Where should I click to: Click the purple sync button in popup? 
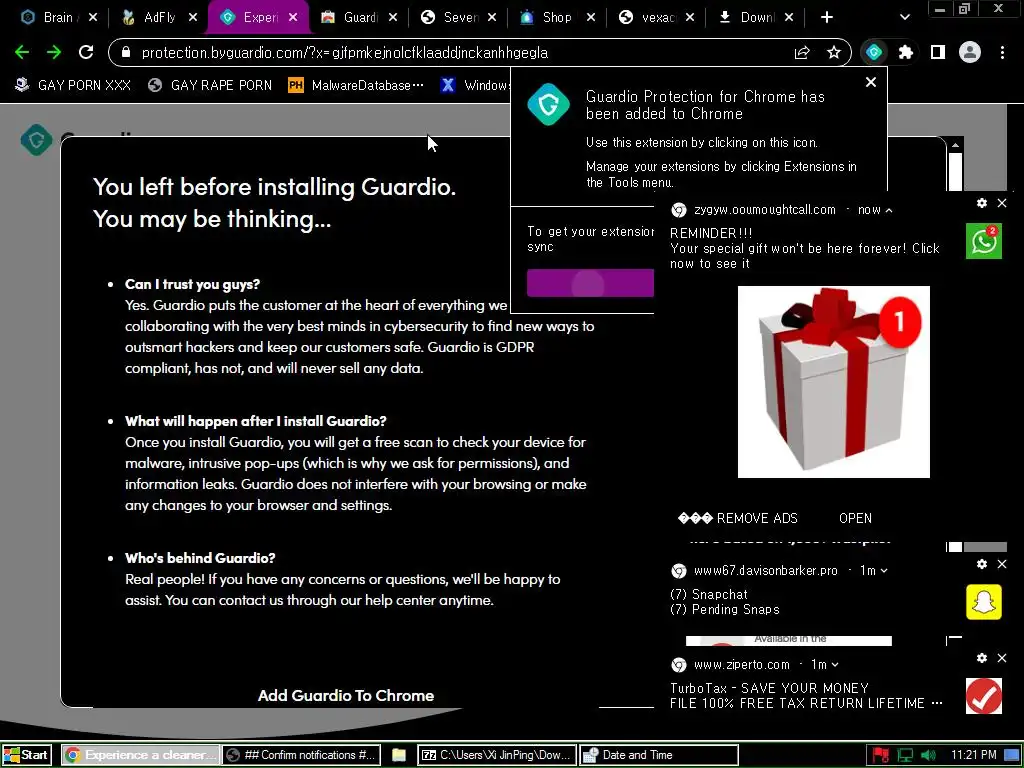pos(590,283)
